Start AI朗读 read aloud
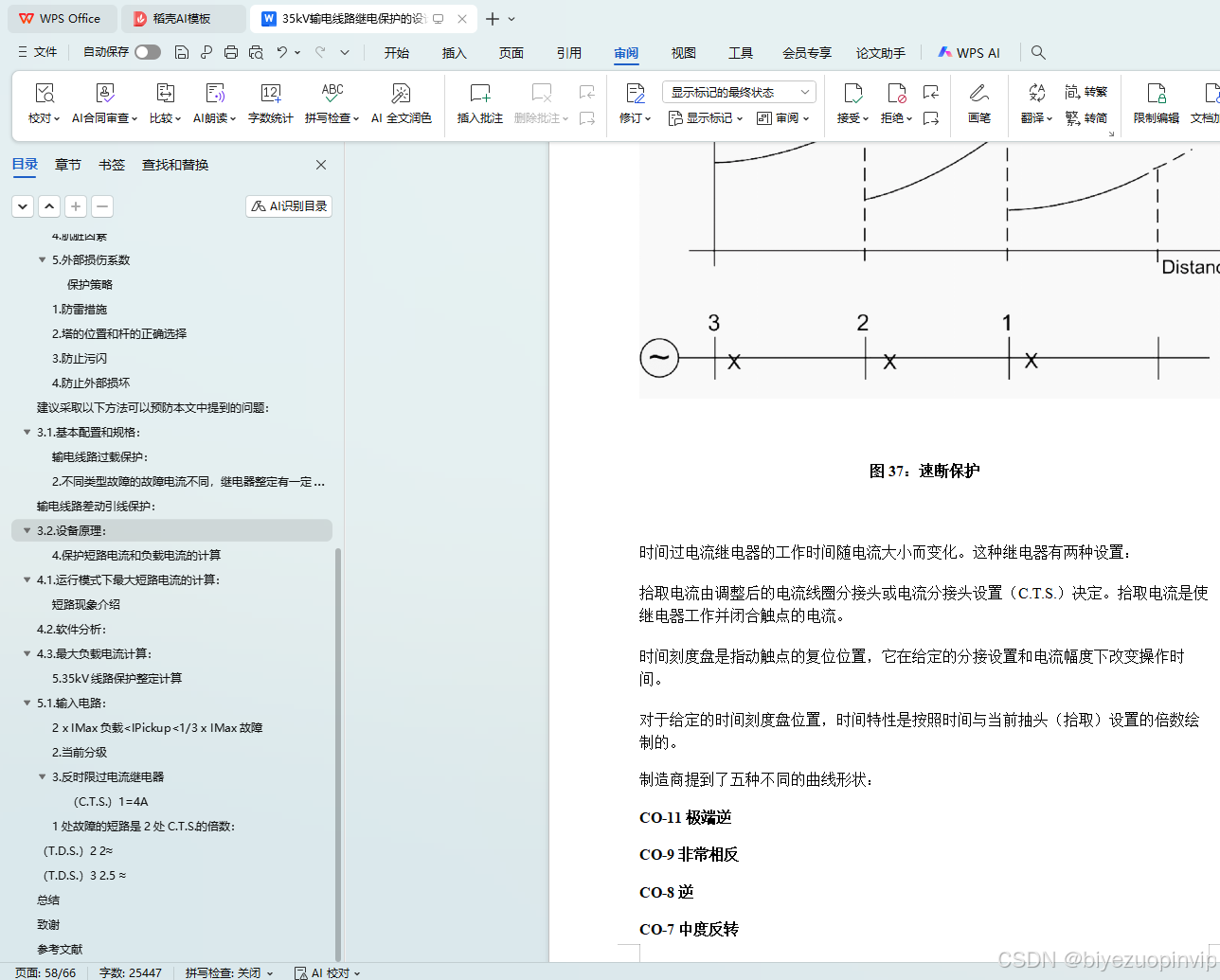Viewport: 1220px width, 980px height. tap(215, 104)
